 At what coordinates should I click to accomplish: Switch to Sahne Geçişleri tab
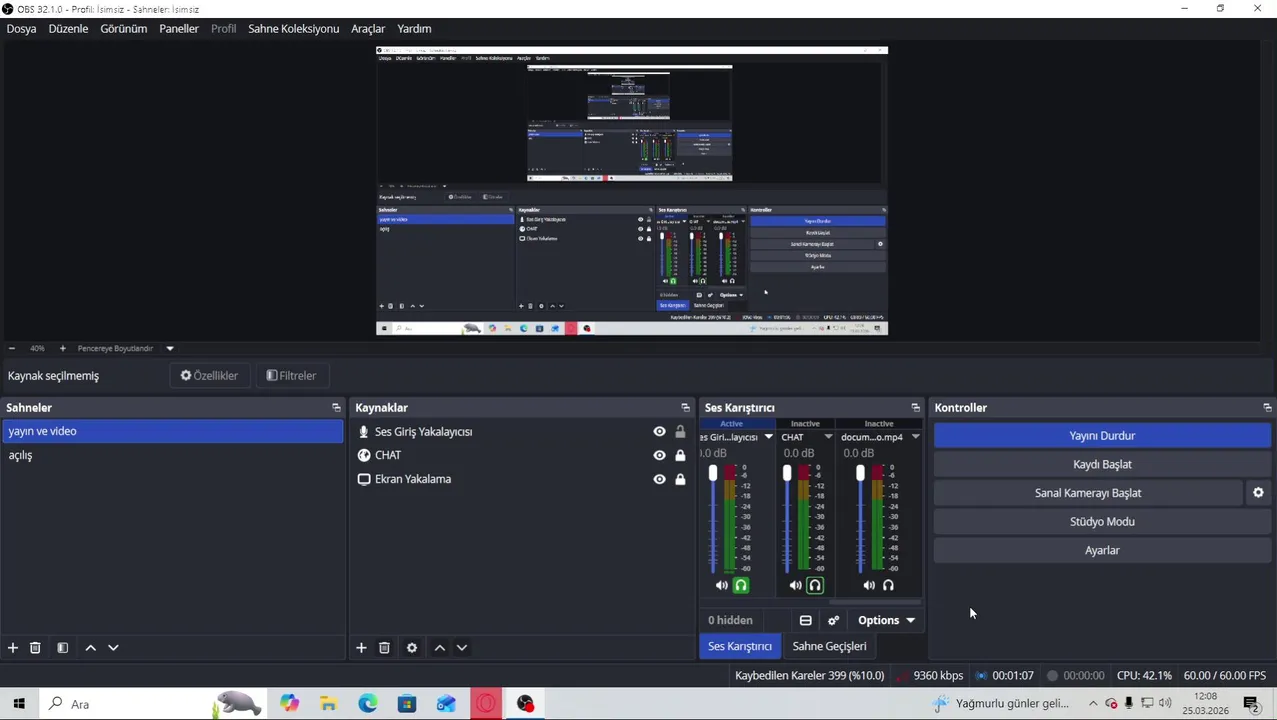829,647
